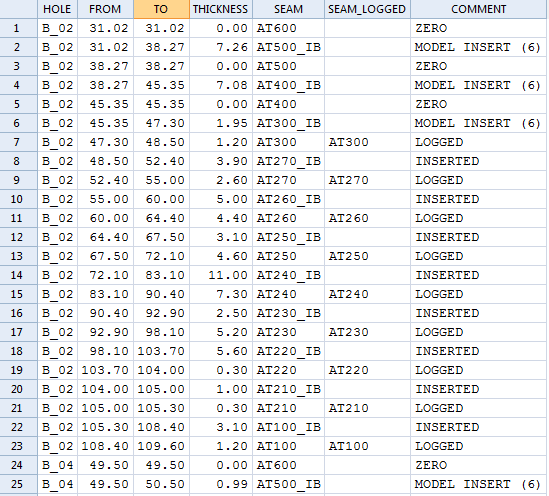549x496 pixels.
Task: Select the COMMENT column header
Action: 478,9
